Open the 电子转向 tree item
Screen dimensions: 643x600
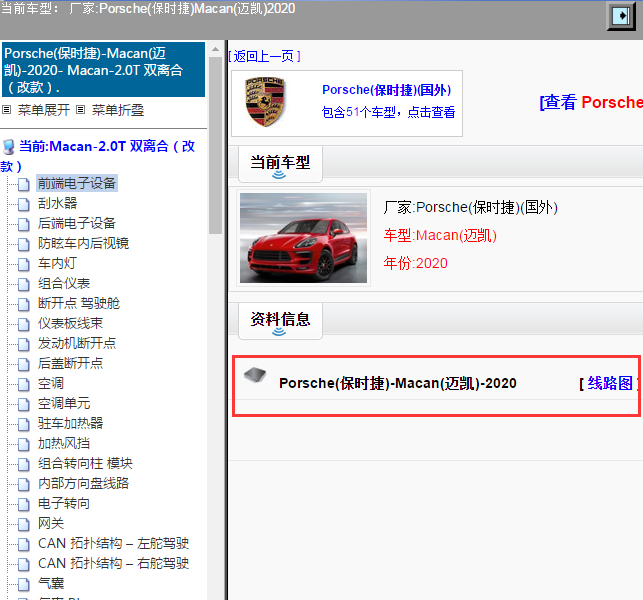(64, 503)
